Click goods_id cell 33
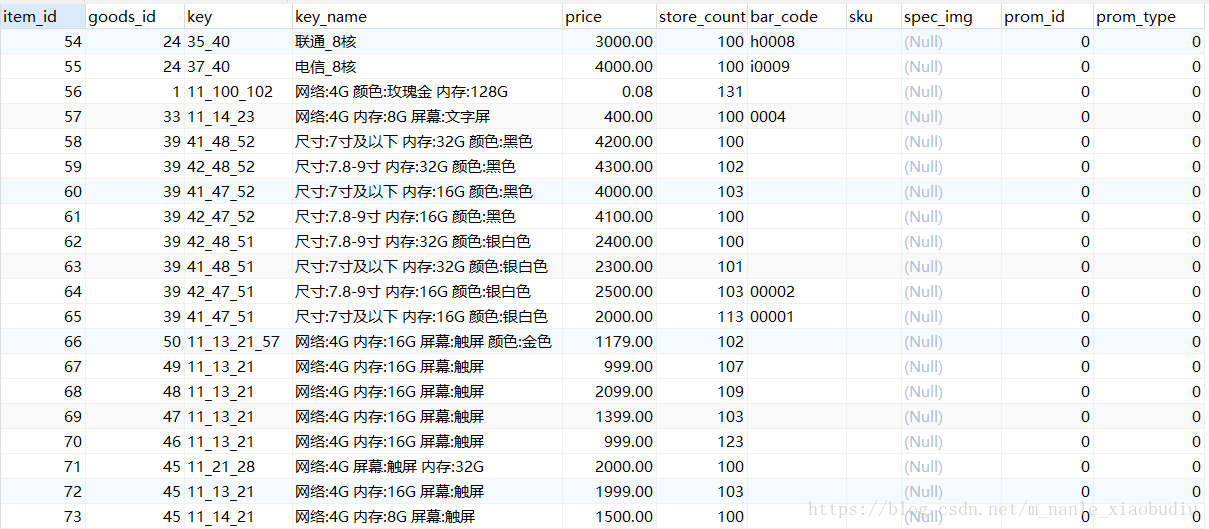This screenshot has height=529, width=1209. [135, 116]
